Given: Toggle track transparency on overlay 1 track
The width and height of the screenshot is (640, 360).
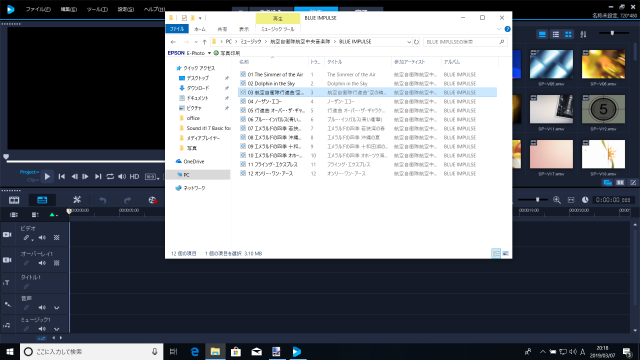Looking at the screenshot, I should tap(57, 263).
